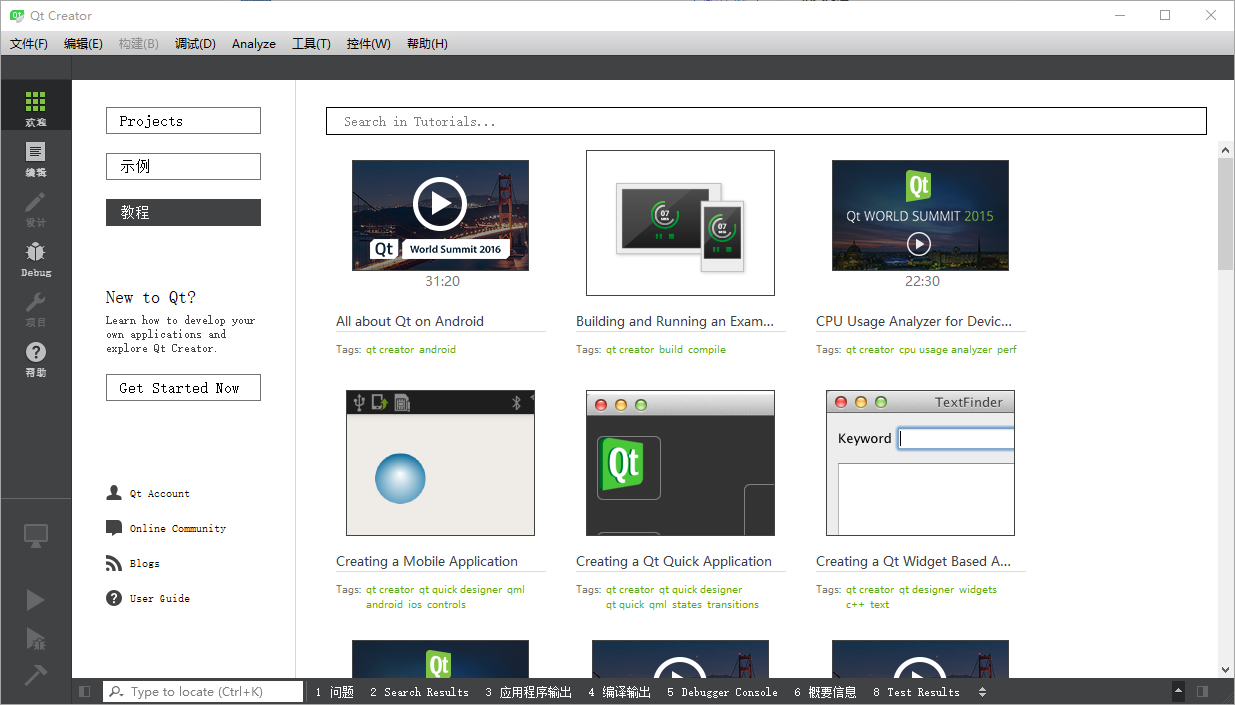Open the 编译输出 compile output pane
The image size is (1235, 705).
pyautogui.click(x=620, y=691)
